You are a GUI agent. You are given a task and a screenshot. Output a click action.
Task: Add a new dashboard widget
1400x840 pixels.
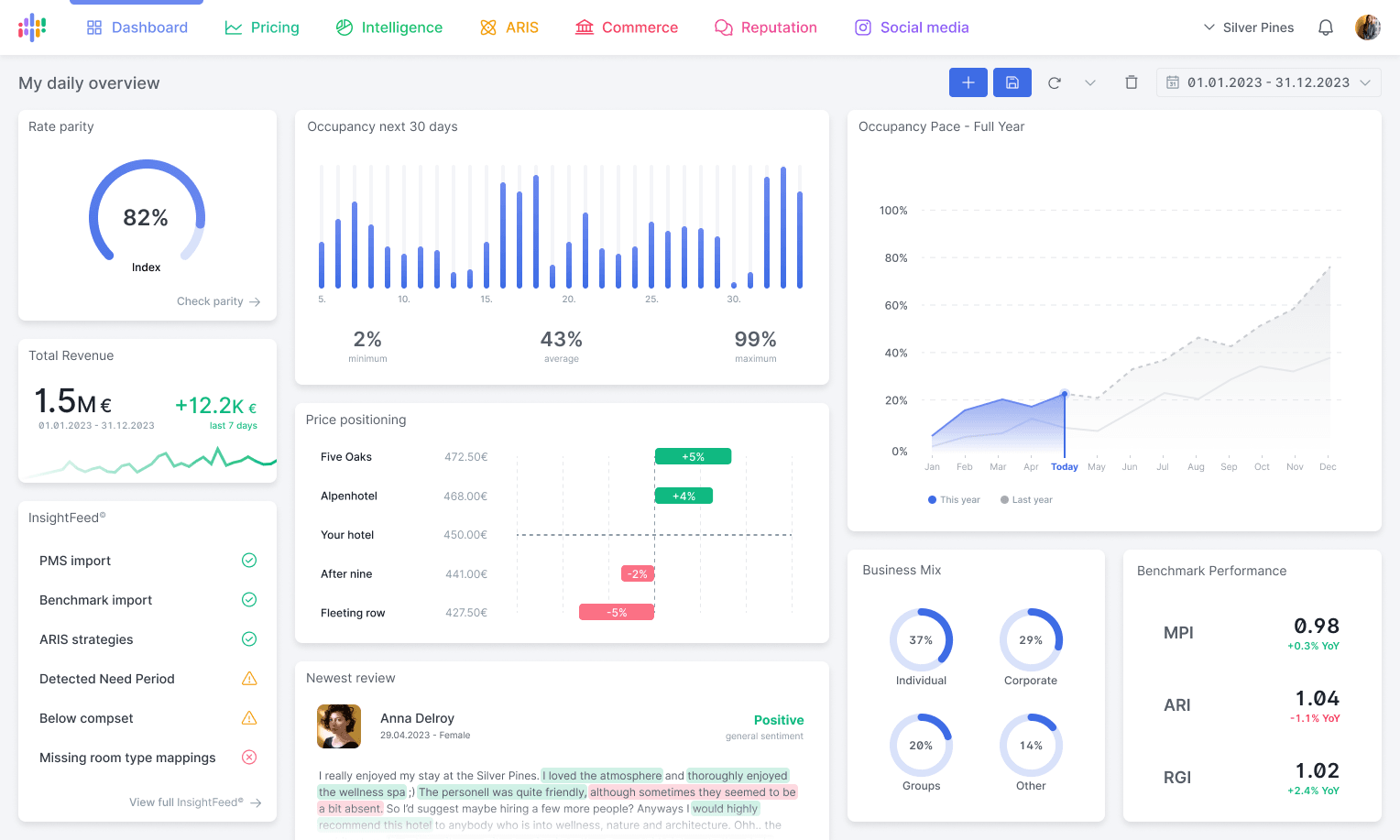click(x=968, y=82)
